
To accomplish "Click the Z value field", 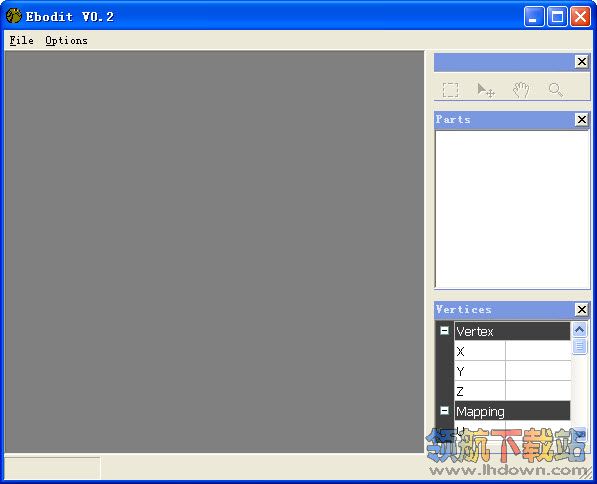I will pyautogui.click(x=538, y=391).
